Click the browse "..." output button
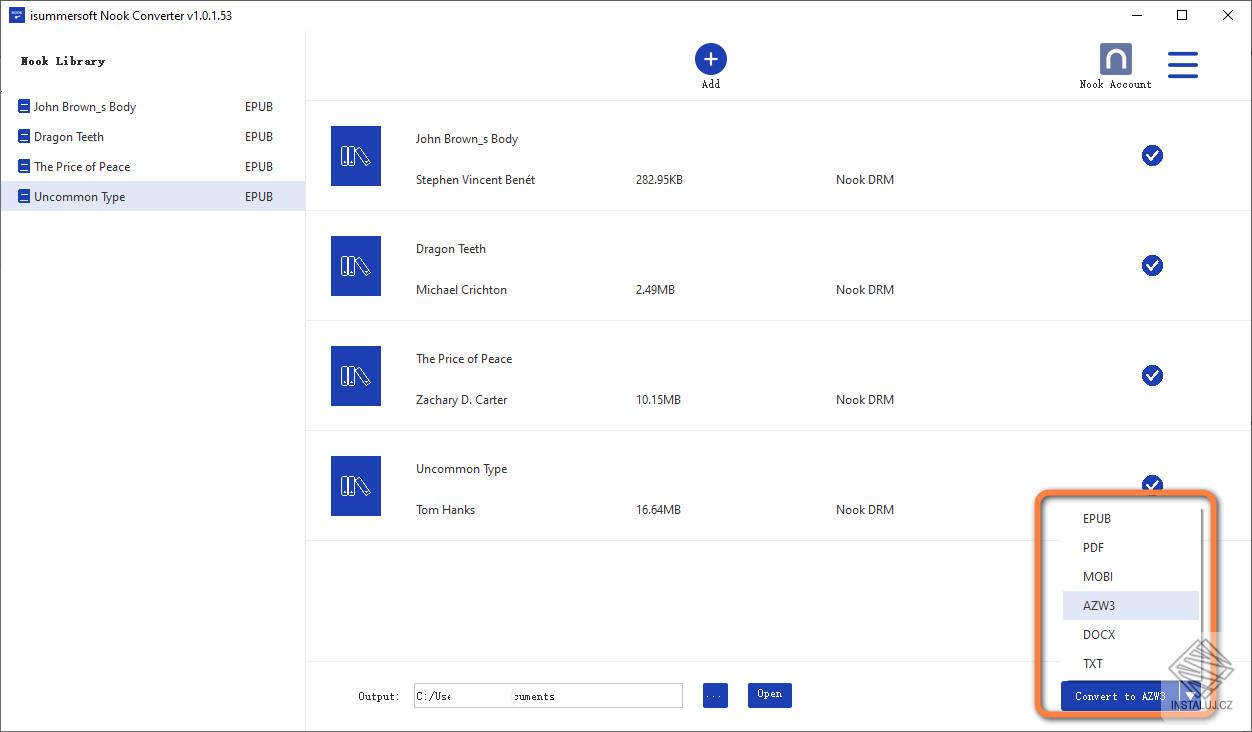Screen dimensions: 1252x732 pyautogui.click(x=715, y=695)
